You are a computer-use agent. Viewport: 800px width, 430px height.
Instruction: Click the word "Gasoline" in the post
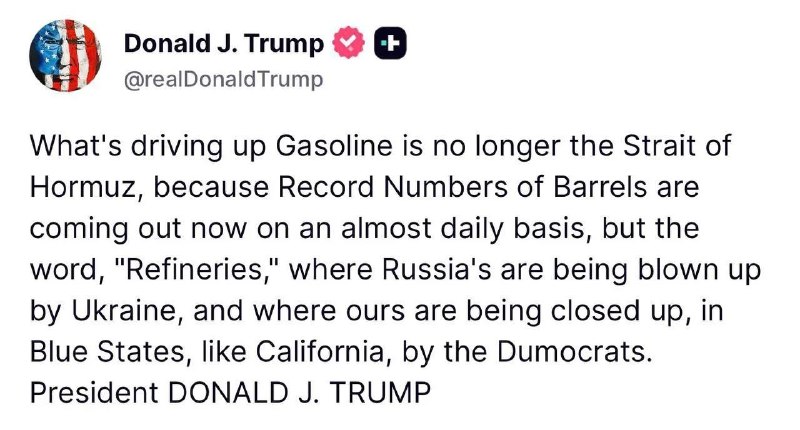click(x=334, y=146)
